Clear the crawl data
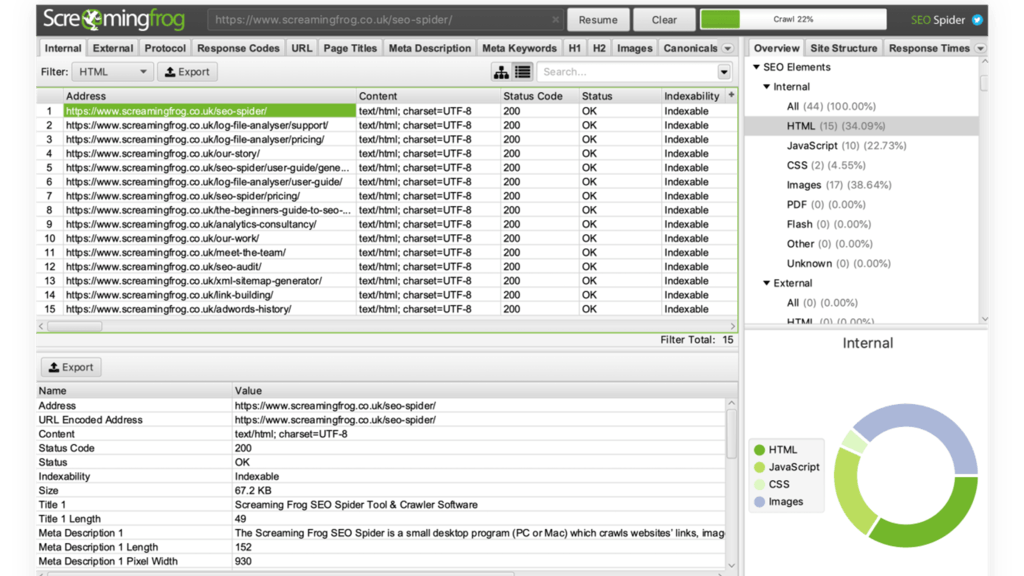Viewport: 1024px width, 576px height. click(664, 20)
